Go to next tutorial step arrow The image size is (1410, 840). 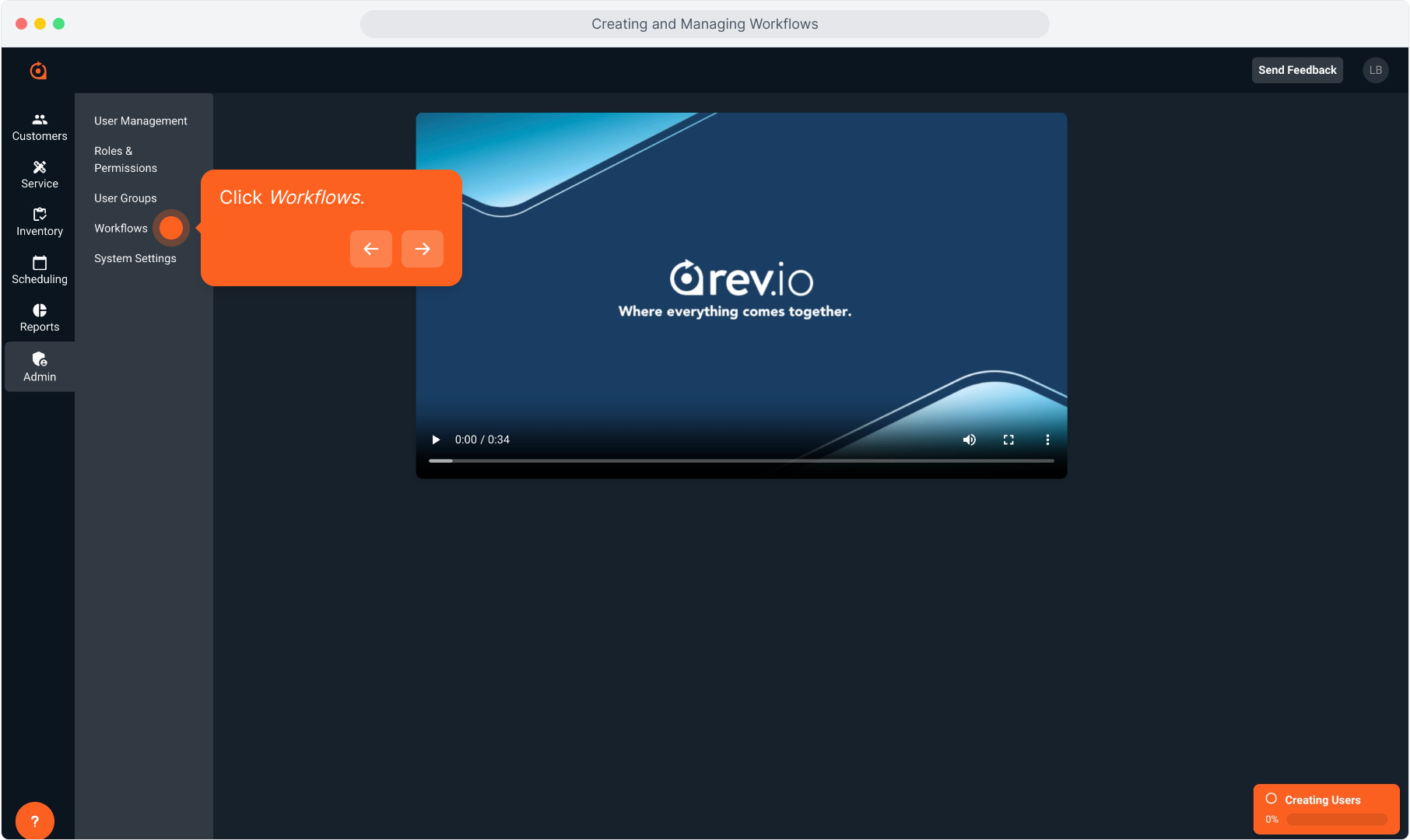point(423,249)
